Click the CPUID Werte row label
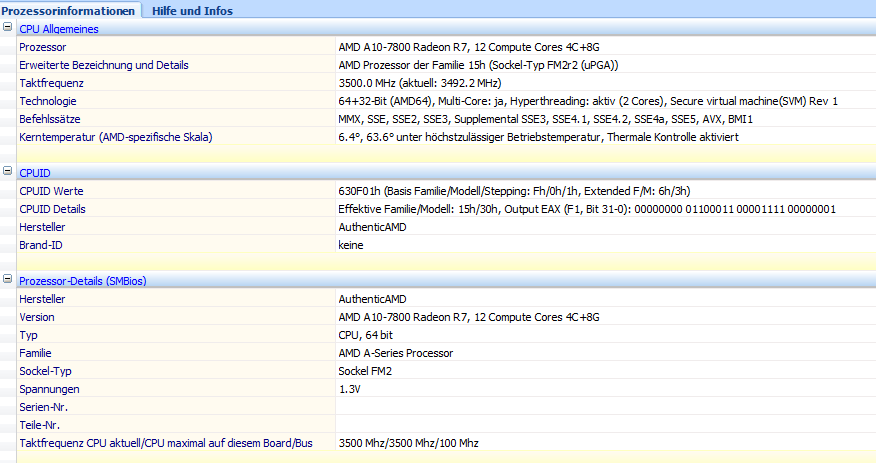 [x=51, y=191]
